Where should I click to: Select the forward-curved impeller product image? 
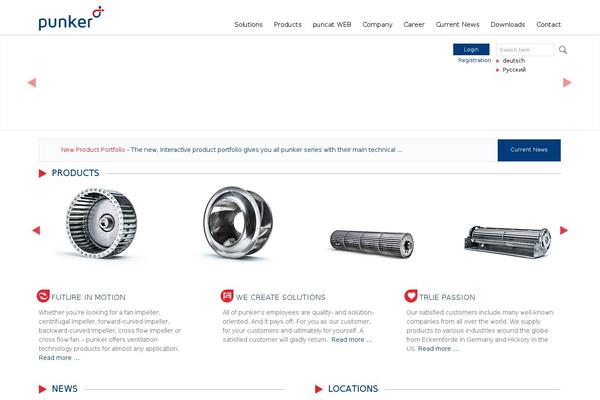click(101, 223)
